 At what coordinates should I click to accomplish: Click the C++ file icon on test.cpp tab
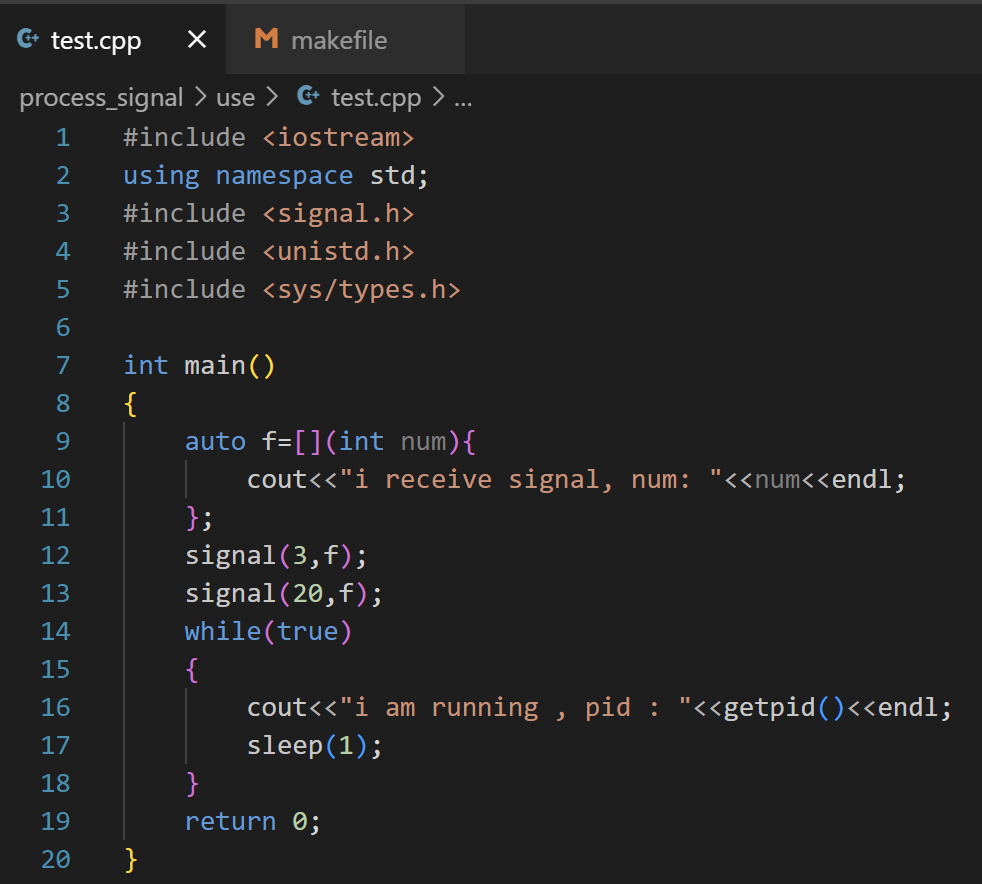point(28,39)
